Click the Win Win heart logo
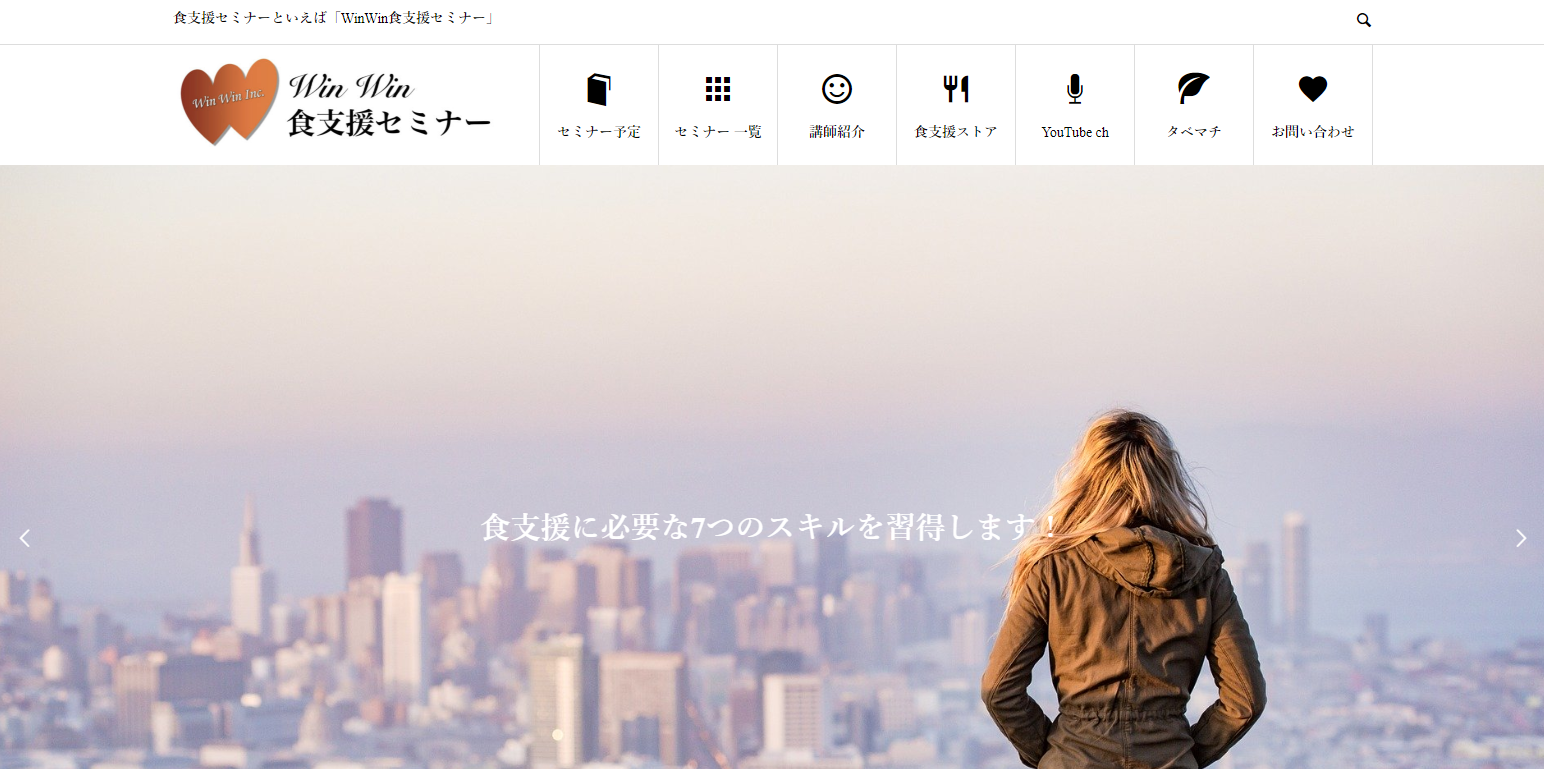Screen dimensions: 1544x769 [x=229, y=101]
